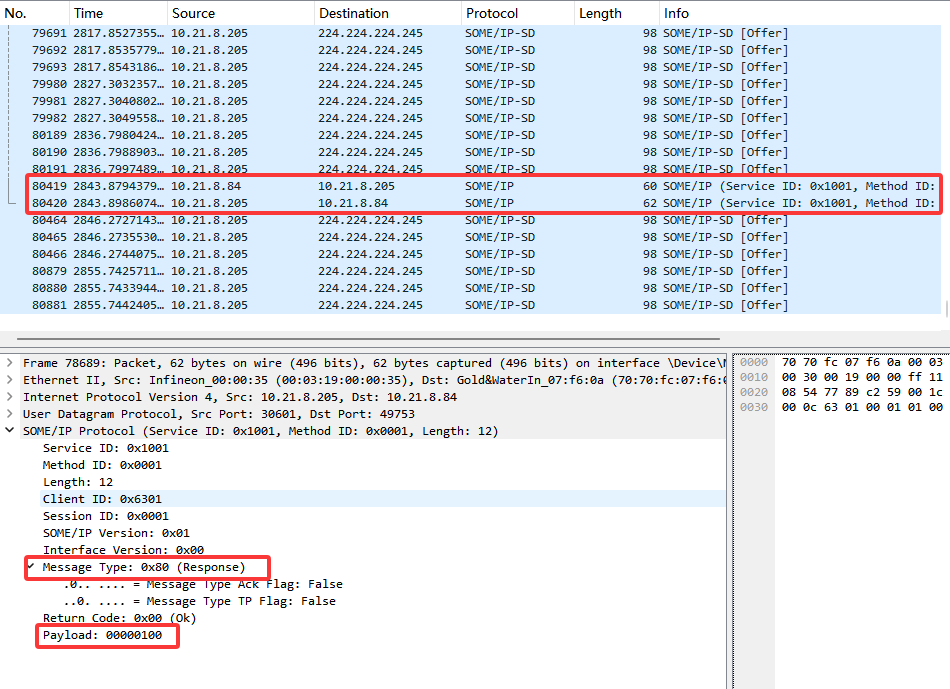Image resolution: width=950 pixels, height=689 pixels.
Task: Select the 'Length: 12' field
Action: [78, 482]
